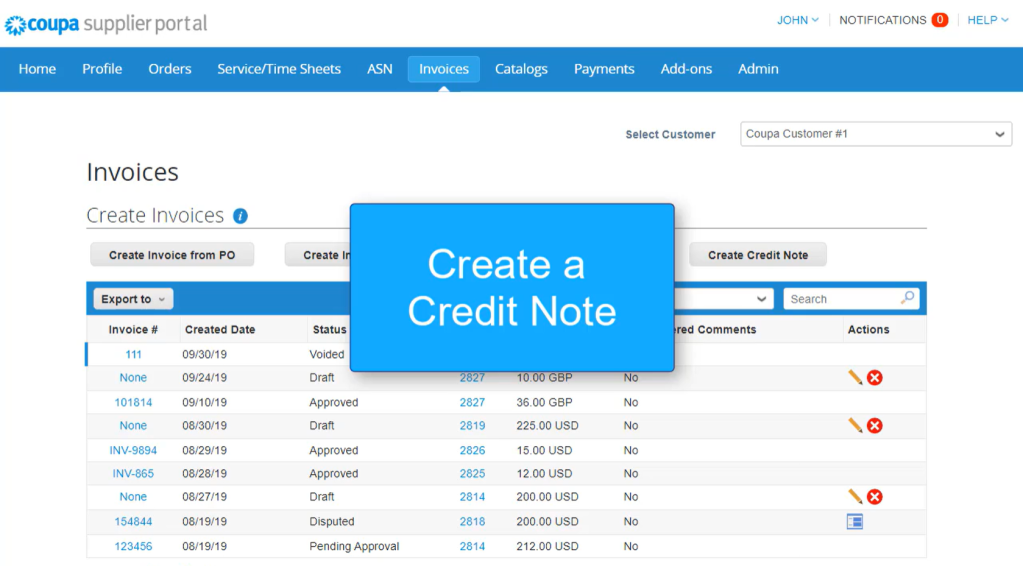Open PO 2814 link in 200.00 USD draft row
Viewport: 1023px width, 566px height.
(x=472, y=497)
